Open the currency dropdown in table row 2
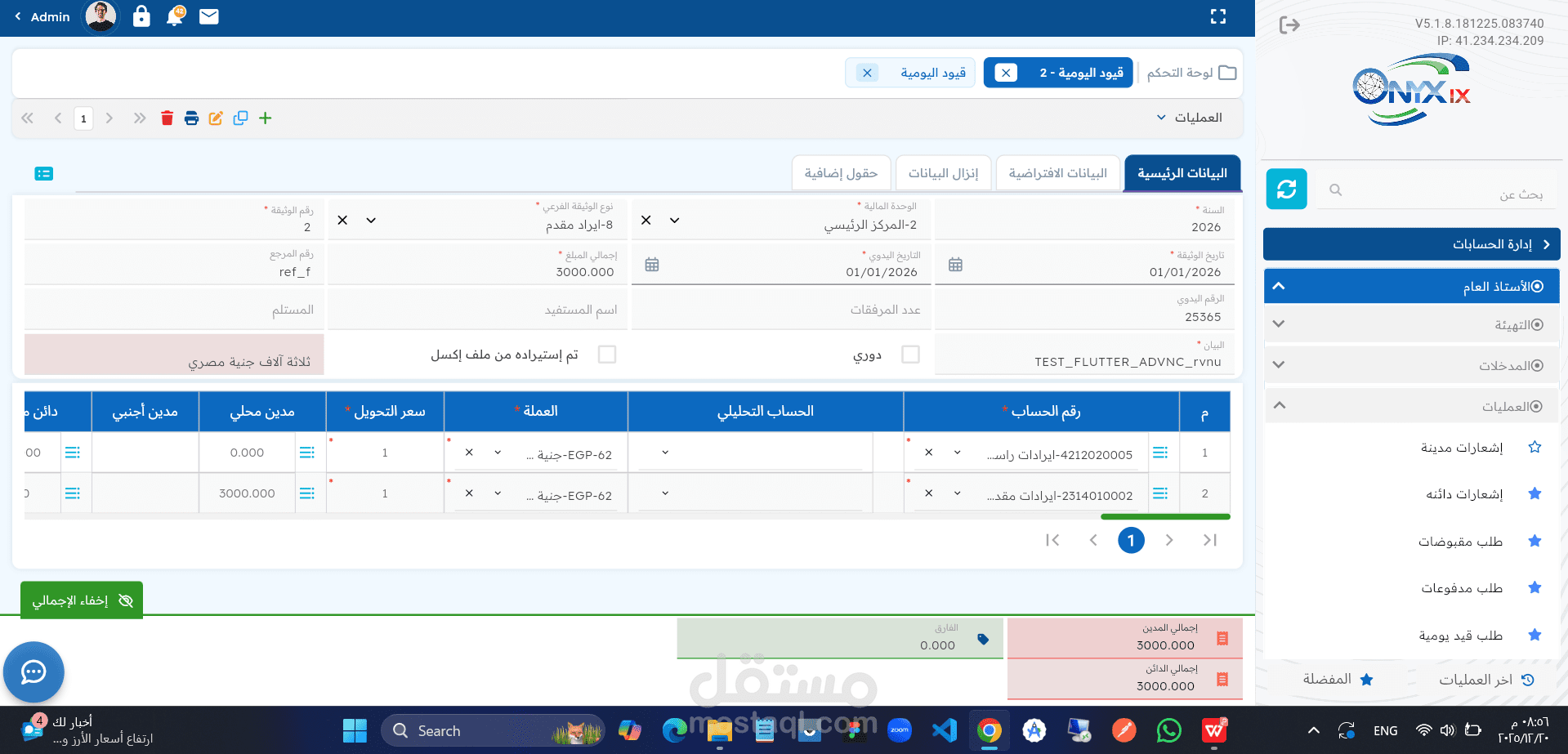Viewport: 1568px width, 754px height. coord(498,493)
